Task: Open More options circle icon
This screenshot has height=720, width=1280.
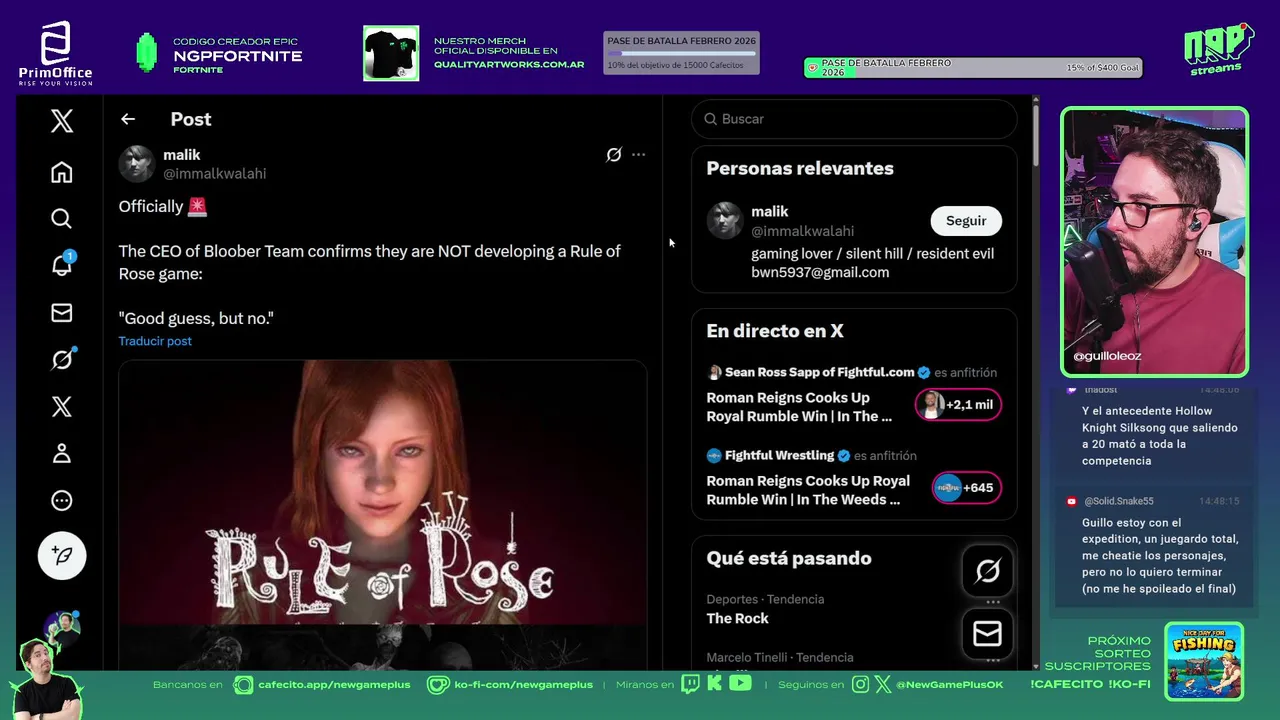Action: click(x=62, y=500)
